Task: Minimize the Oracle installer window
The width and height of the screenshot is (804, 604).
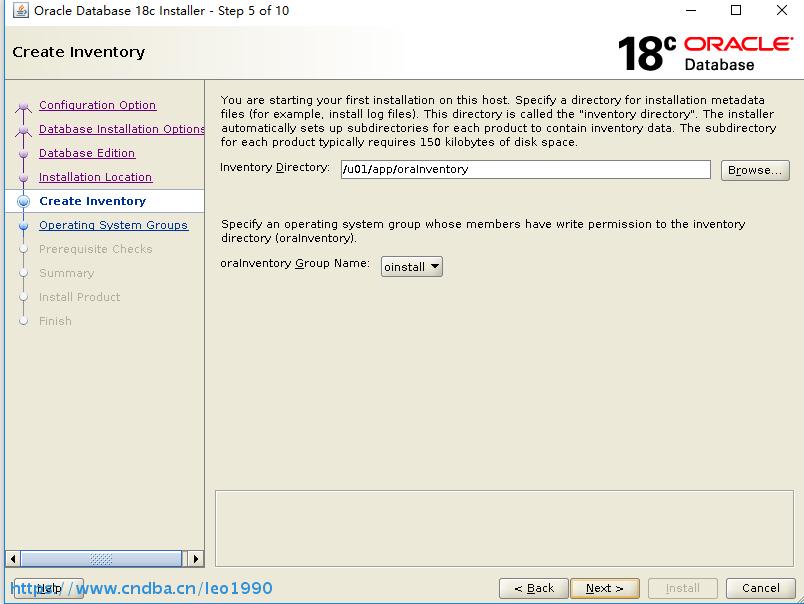Action: [x=691, y=10]
